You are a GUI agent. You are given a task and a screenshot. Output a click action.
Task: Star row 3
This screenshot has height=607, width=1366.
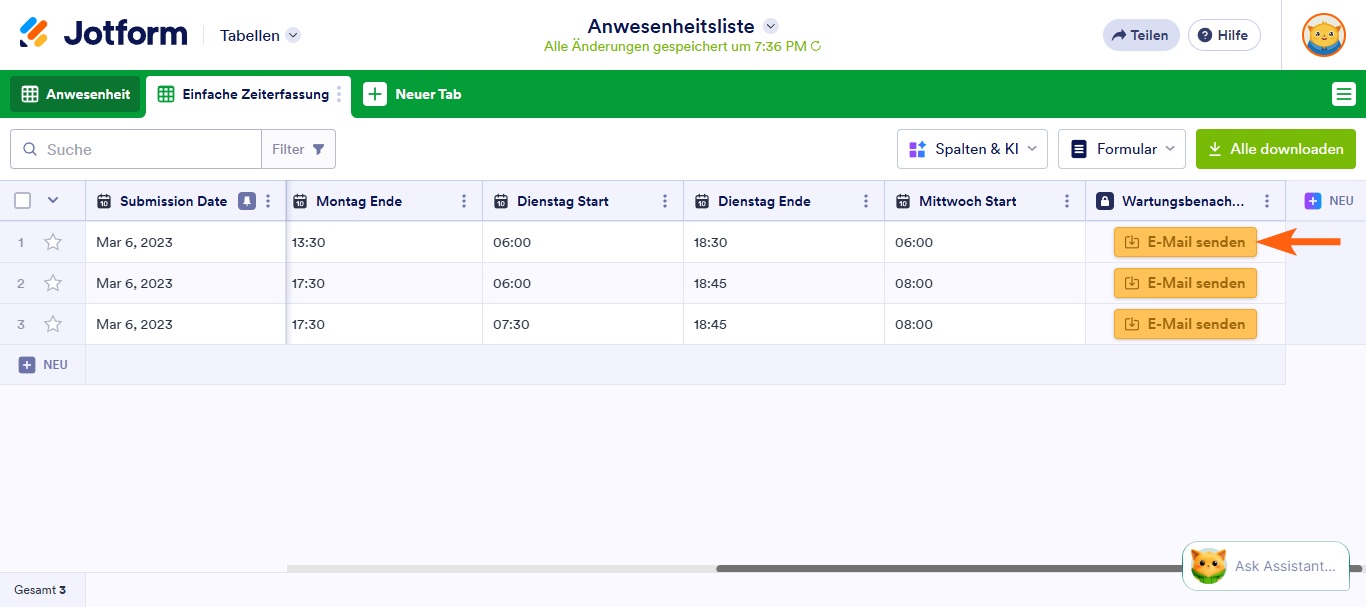point(53,324)
